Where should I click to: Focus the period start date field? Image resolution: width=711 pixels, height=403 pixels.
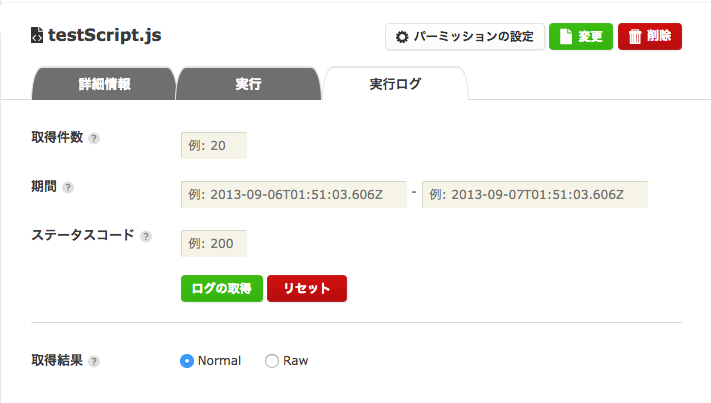pyautogui.click(x=294, y=194)
